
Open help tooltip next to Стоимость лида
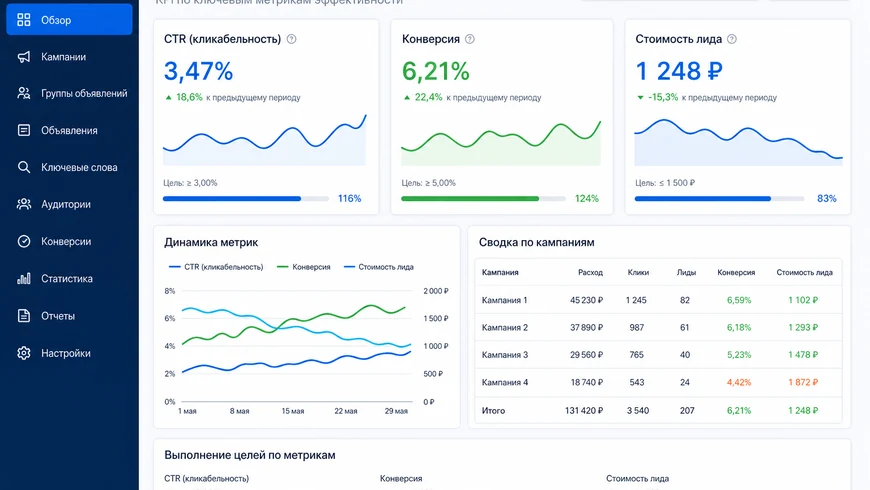(x=732, y=39)
